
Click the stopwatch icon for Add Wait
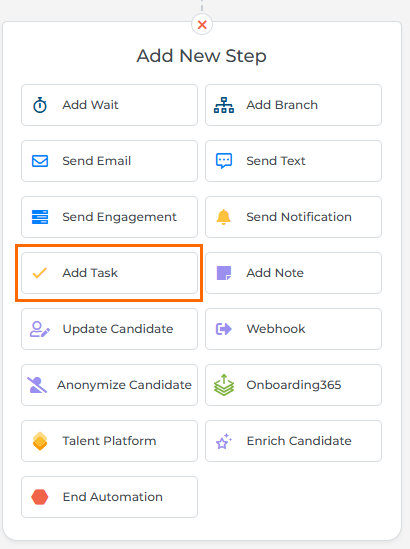[x=40, y=105]
